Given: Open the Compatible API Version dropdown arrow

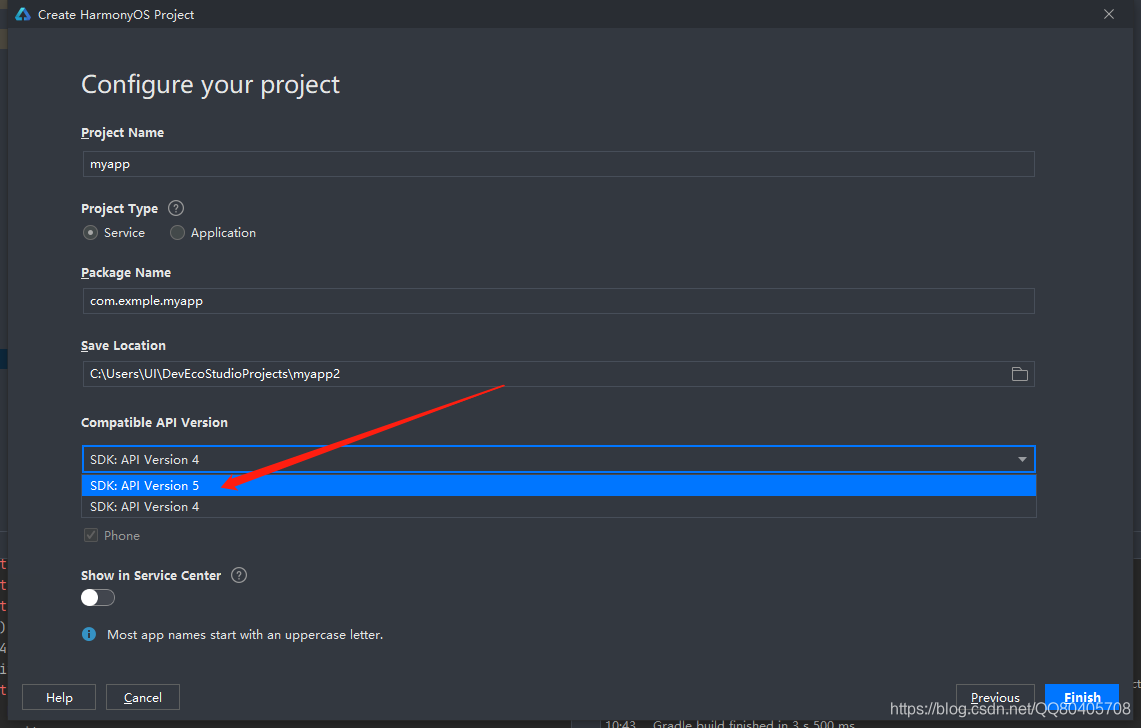Looking at the screenshot, I should click(x=1022, y=459).
